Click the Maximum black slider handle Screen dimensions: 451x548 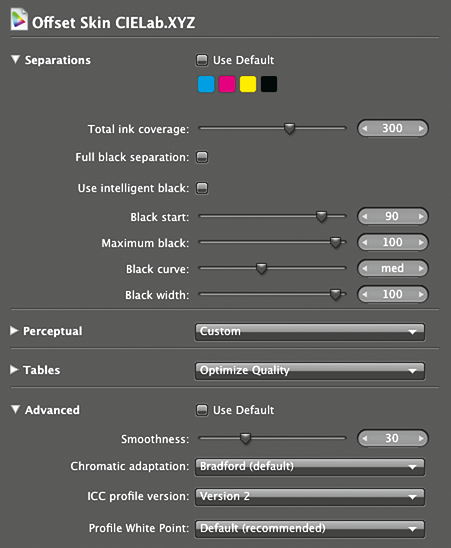pyautogui.click(x=335, y=242)
